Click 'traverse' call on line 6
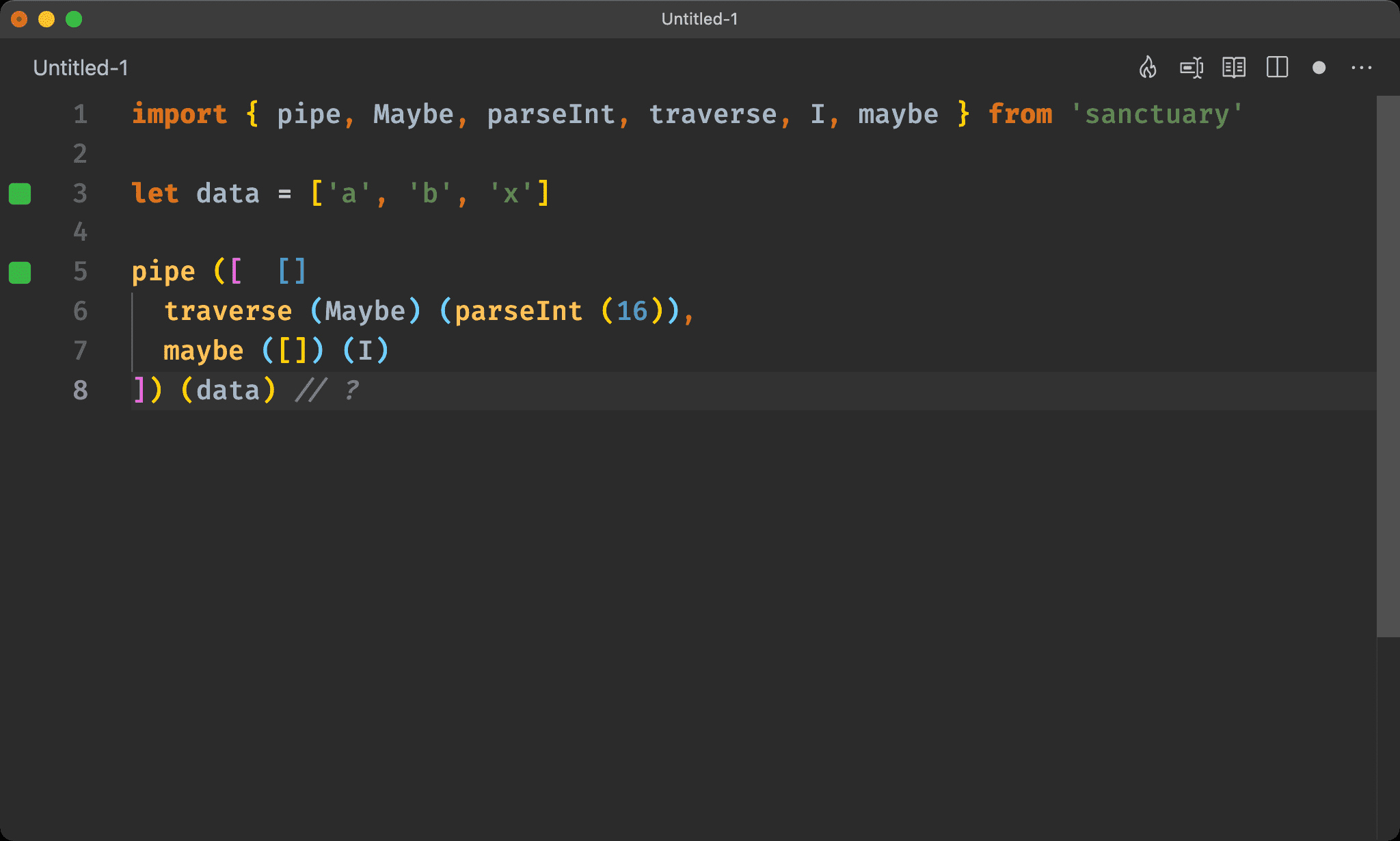This screenshot has height=841, width=1400. [228, 311]
